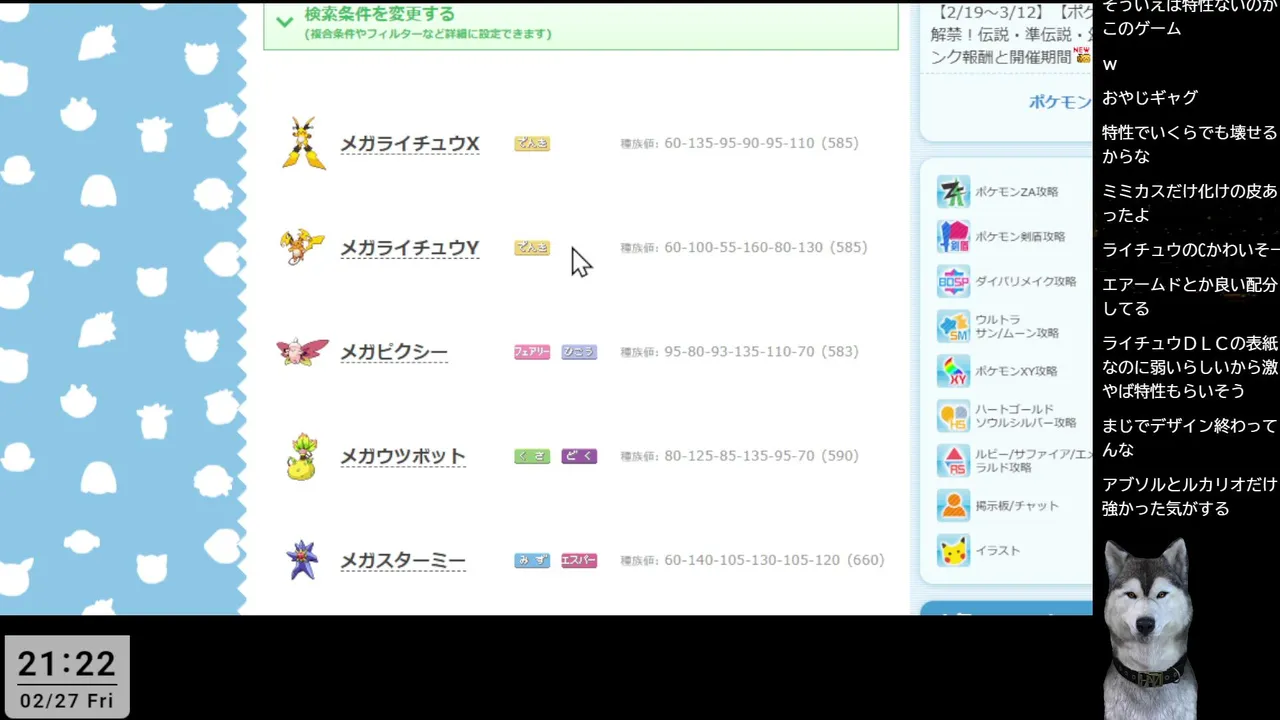
Task: Click the husky dog avatar
Action: click(1150, 627)
